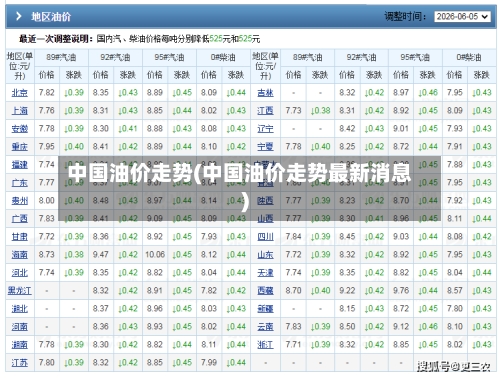This screenshot has width=500, height=378.
Task: Open the 海南 region link
Action: pyautogui.click(x=20, y=255)
